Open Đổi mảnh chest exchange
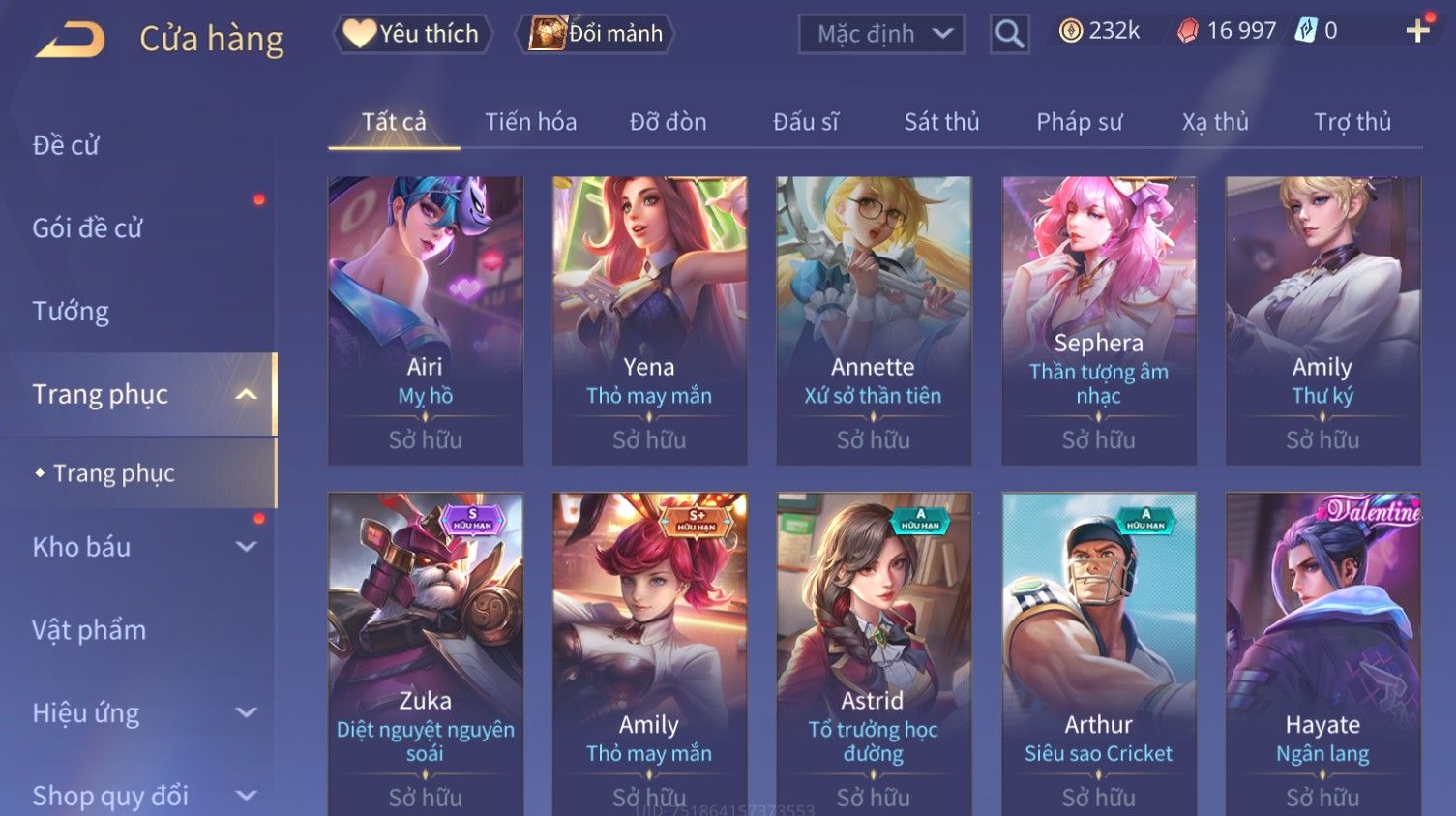Screen dimensions: 1456x816 tap(597, 34)
